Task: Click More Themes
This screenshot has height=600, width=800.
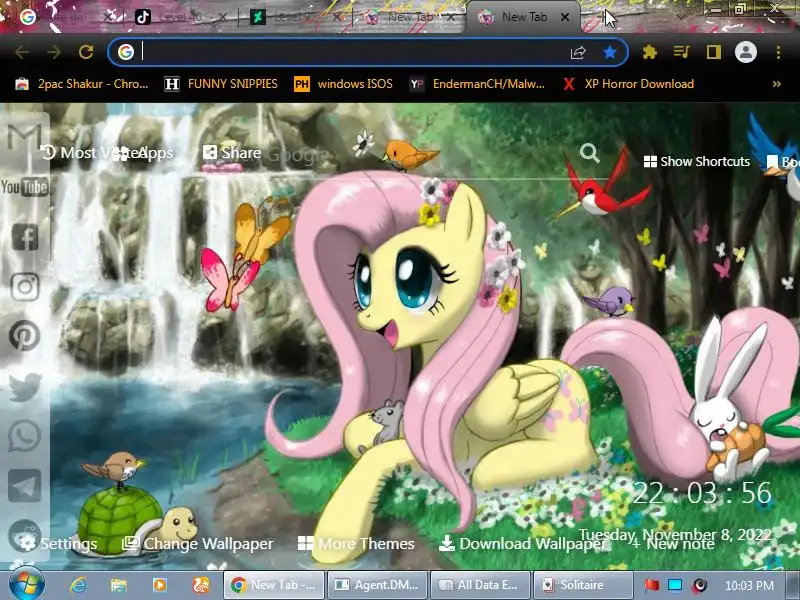Action: pos(356,543)
